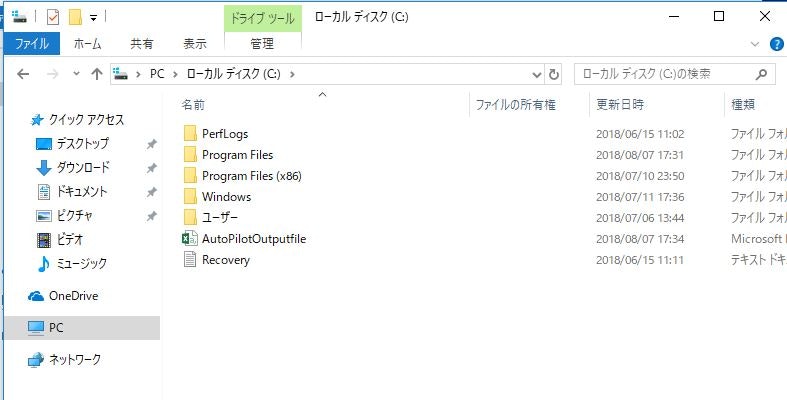Select PC in the address breadcrumb
The width and height of the screenshot is (787, 400).
pos(157,74)
